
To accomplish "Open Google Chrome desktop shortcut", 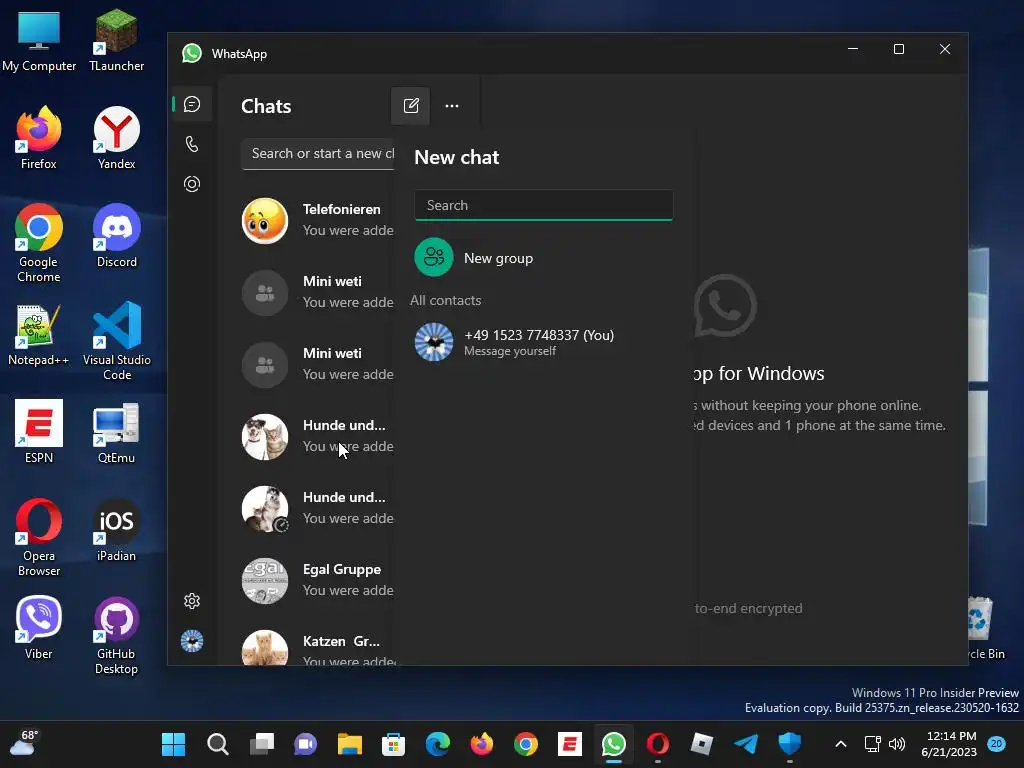I will (x=39, y=243).
